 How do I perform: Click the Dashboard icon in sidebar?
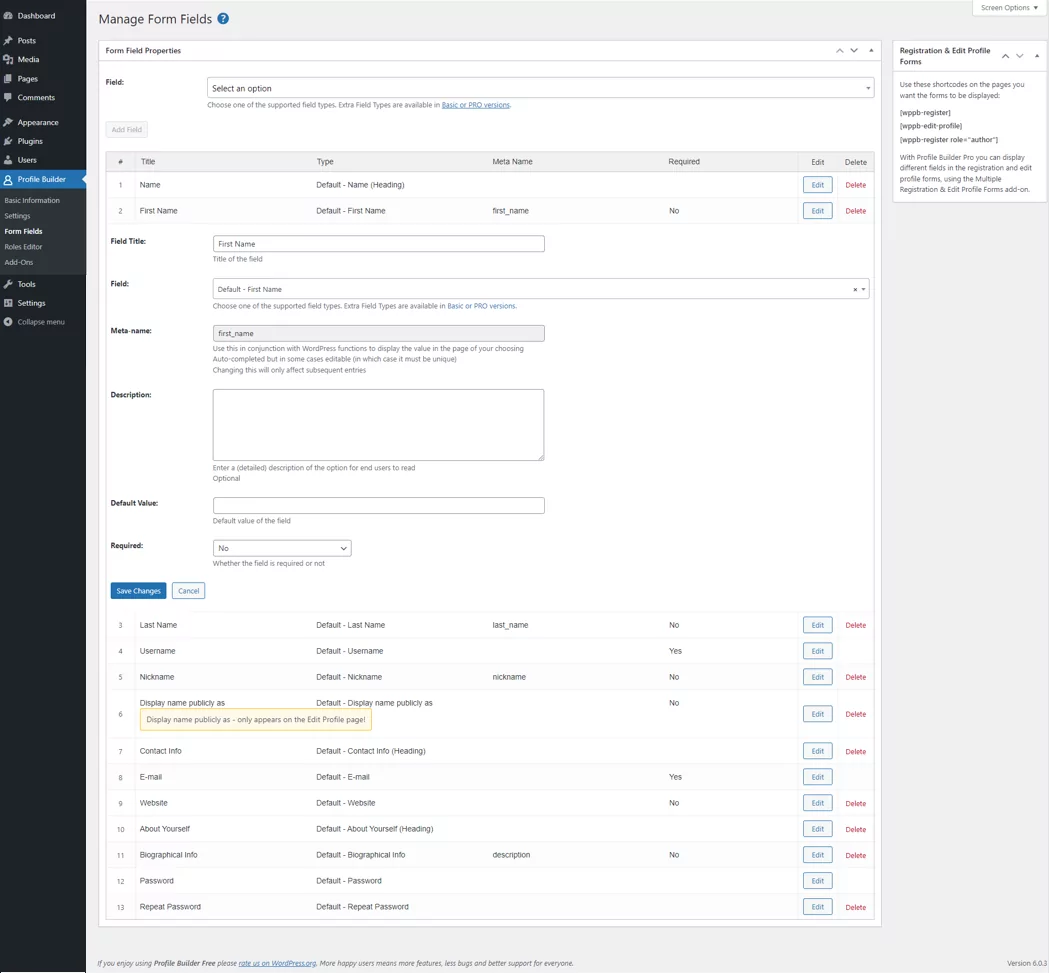pyautogui.click(x=8, y=16)
